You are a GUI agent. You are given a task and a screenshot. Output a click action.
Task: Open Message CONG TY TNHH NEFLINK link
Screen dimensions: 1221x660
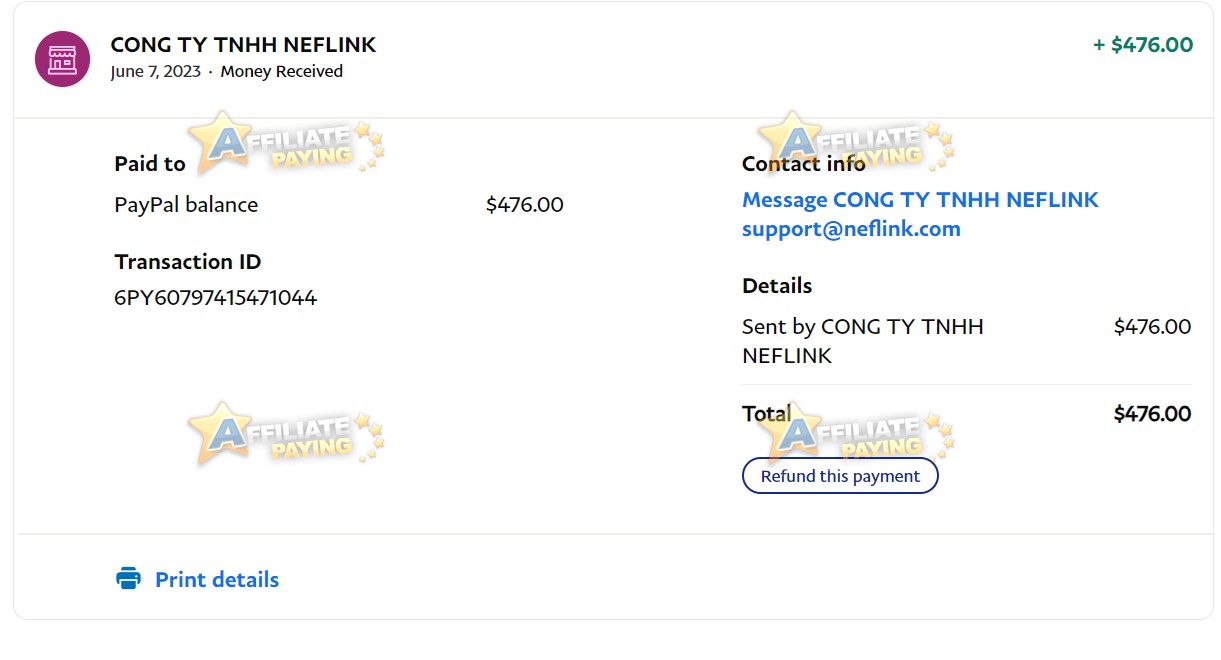(920, 200)
